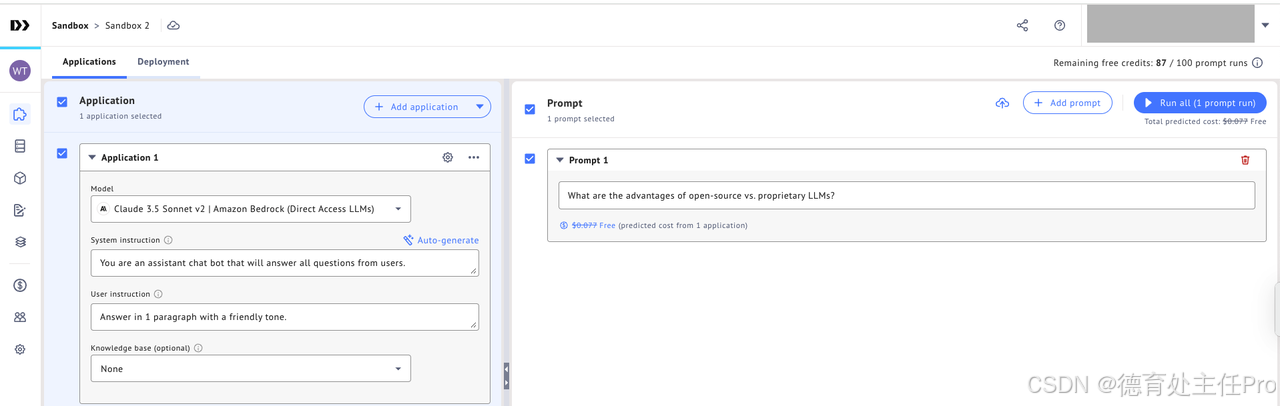Open the settings gear in left sidebar
The width and height of the screenshot is (1280, 406).
20,350
